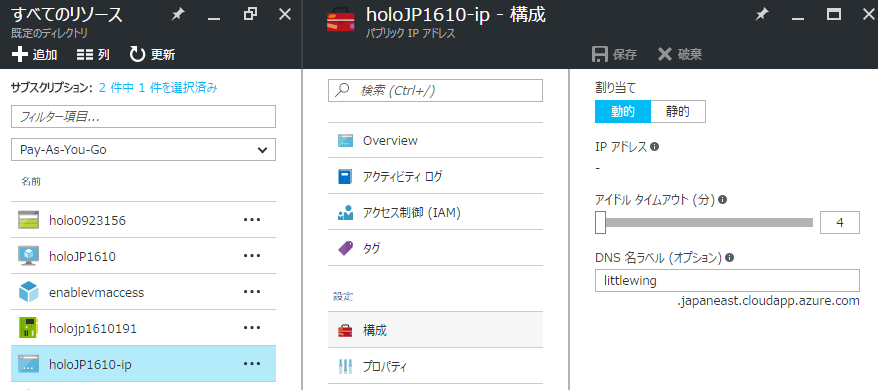
Task: Click the subscription selection link
Action: point(158,87)
